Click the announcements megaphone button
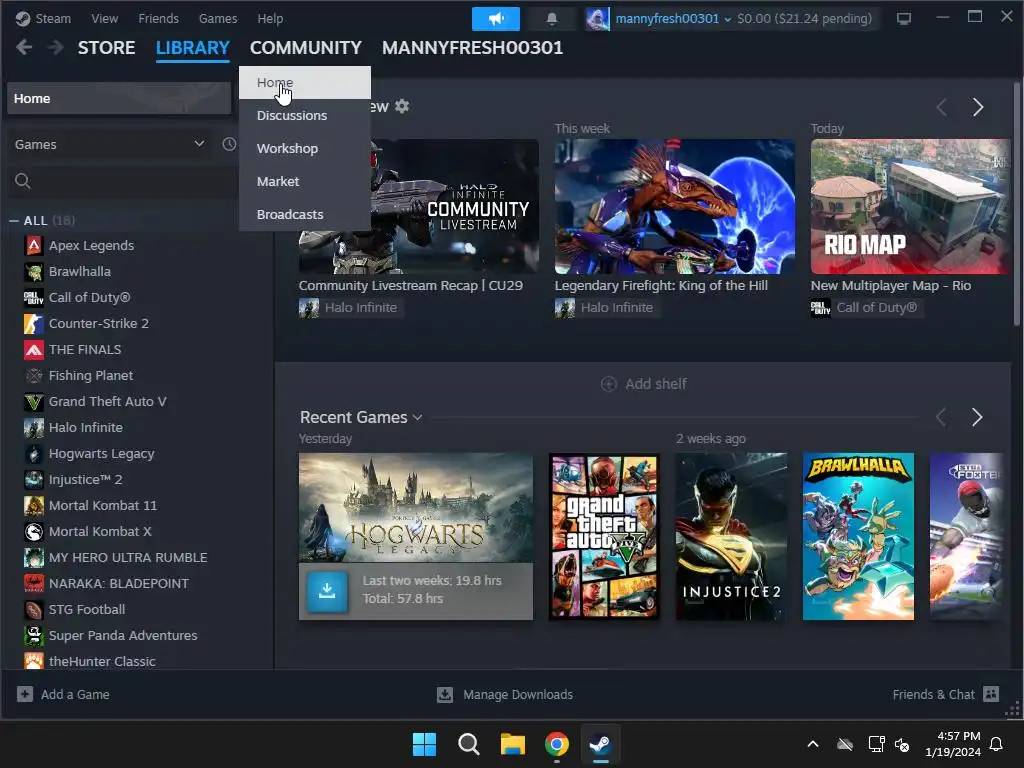 496,18
